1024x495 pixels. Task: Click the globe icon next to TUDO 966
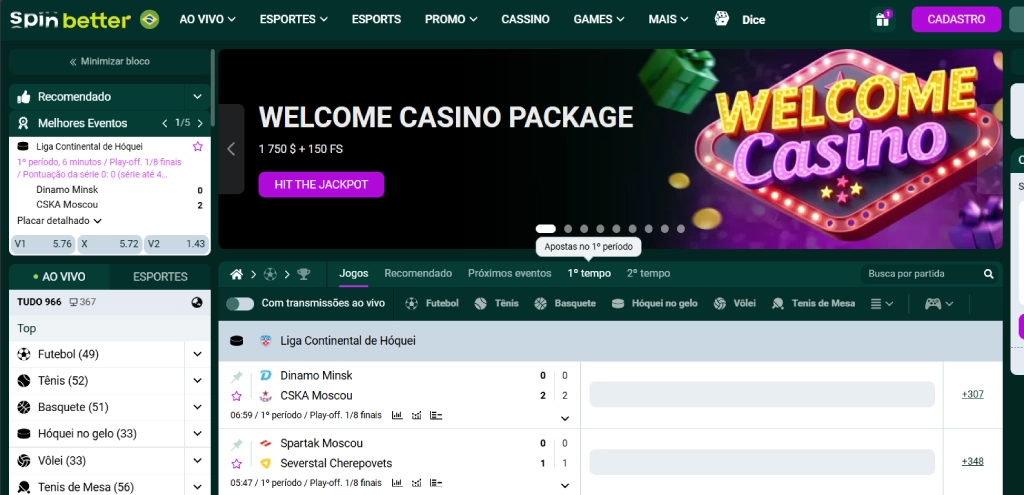(197, 302)
